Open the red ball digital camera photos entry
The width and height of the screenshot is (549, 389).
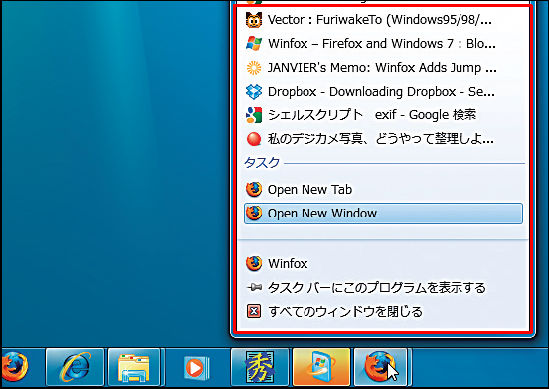click(x=383, y=139)
